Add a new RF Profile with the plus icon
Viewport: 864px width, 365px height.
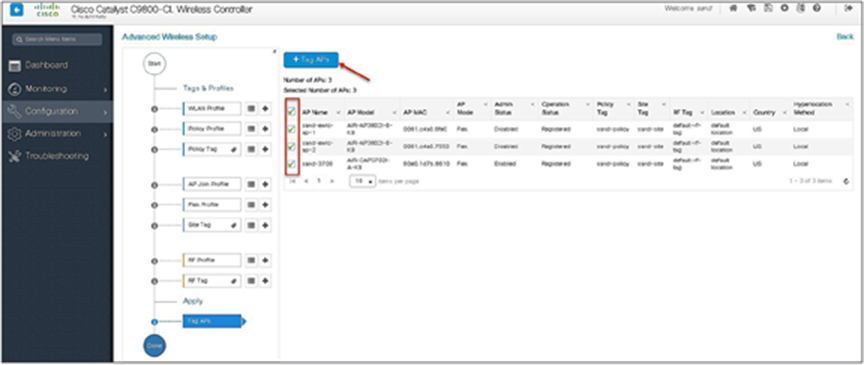coord(265,260)
